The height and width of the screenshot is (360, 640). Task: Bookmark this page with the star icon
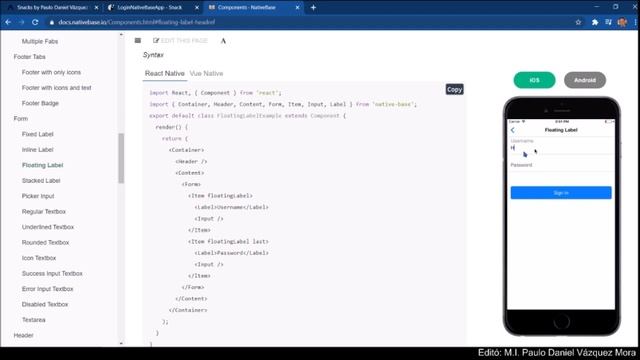(578, 22)
